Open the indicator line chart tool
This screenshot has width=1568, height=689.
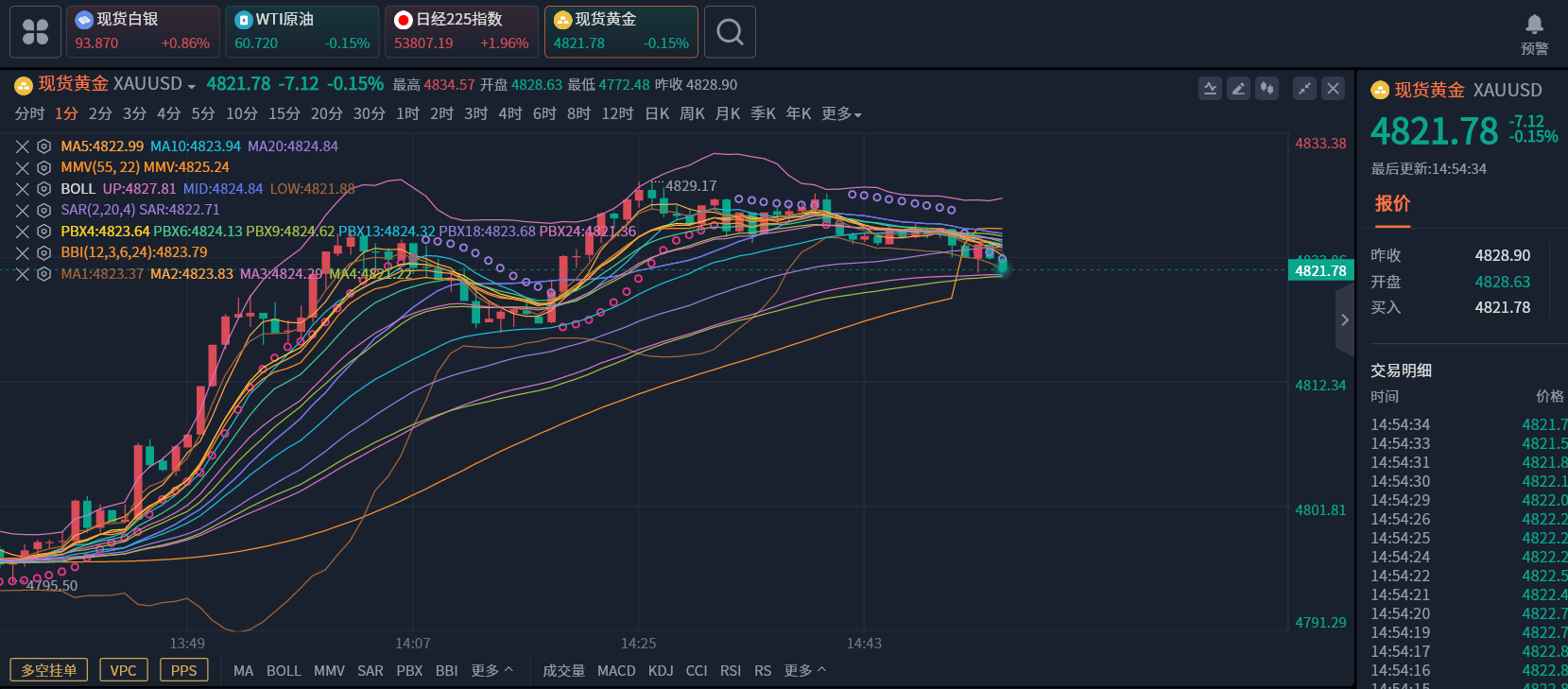(x=1210, y=89)
